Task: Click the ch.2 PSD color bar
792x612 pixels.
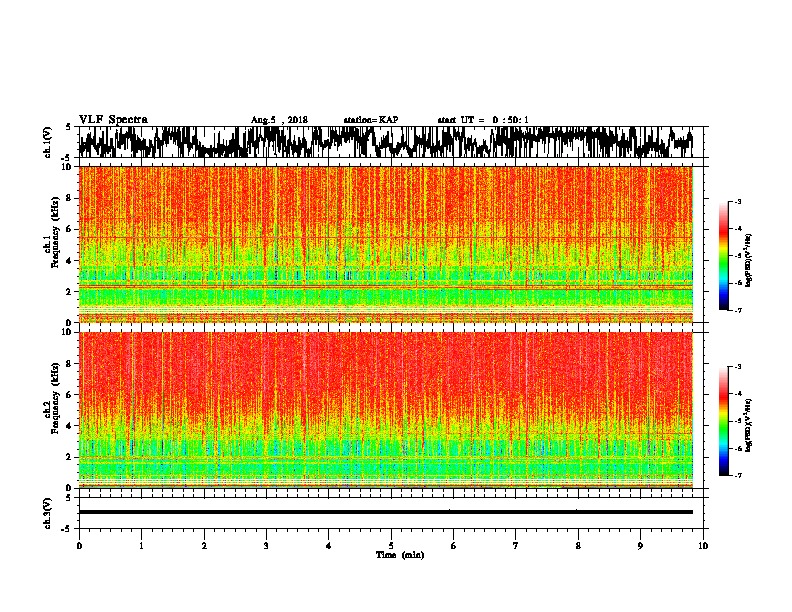Action: [x=723, y=421]
